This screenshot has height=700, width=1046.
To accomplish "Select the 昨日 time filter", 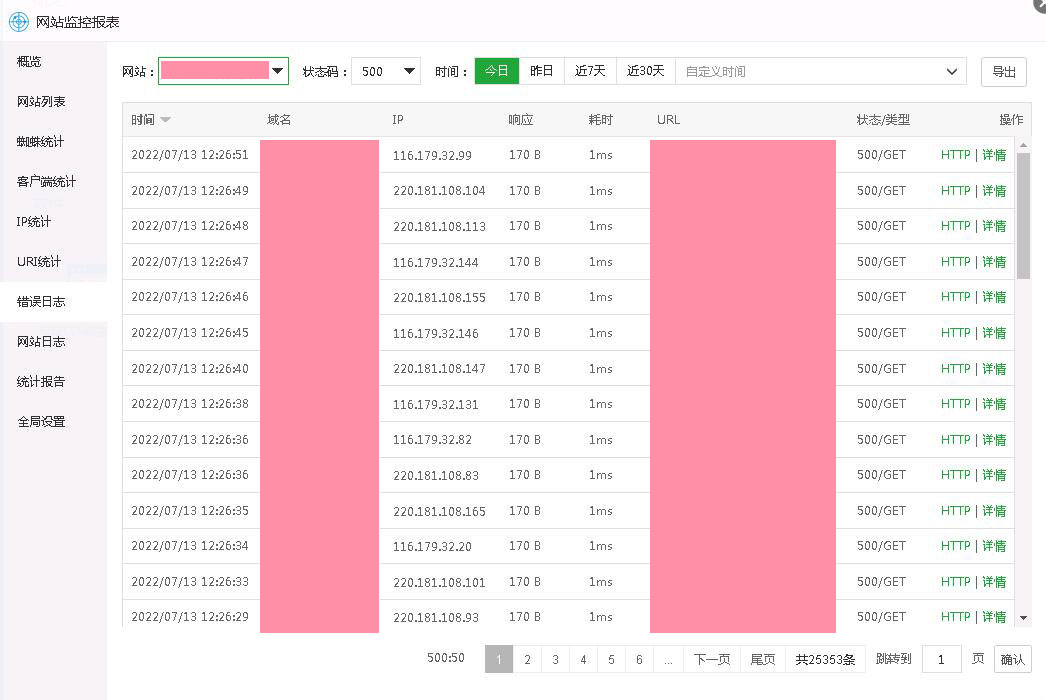I will (541, 71).
